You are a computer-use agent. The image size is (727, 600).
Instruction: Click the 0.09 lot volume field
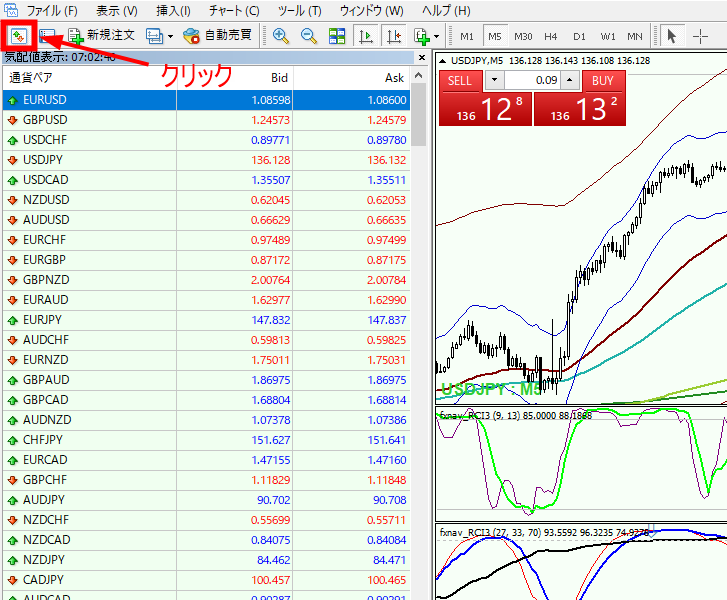click(x=532, y=80)
